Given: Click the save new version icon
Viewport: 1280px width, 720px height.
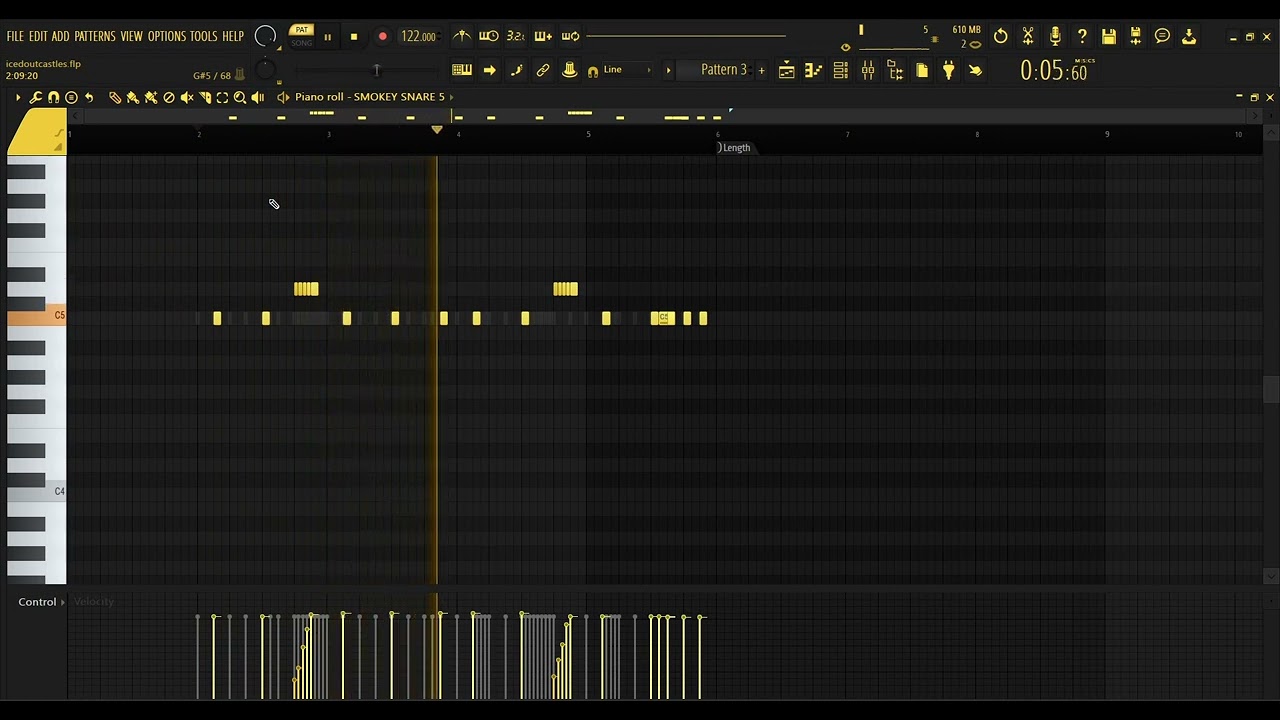Looking at the screenshot, I should pyautogui.click(x=1136, y=36).
